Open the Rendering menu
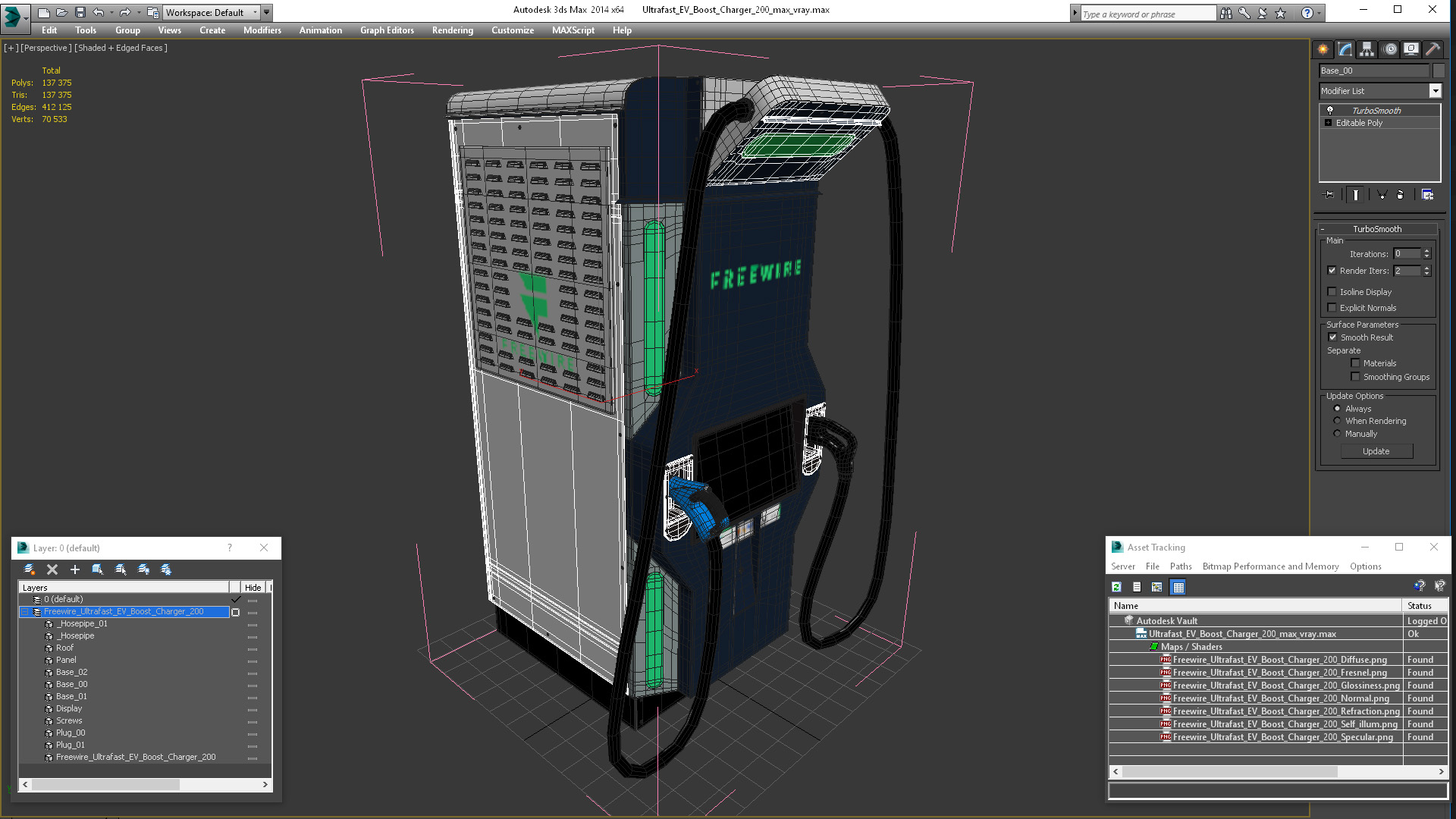The height and width of the screenshot is (819, 1456). 453,30
